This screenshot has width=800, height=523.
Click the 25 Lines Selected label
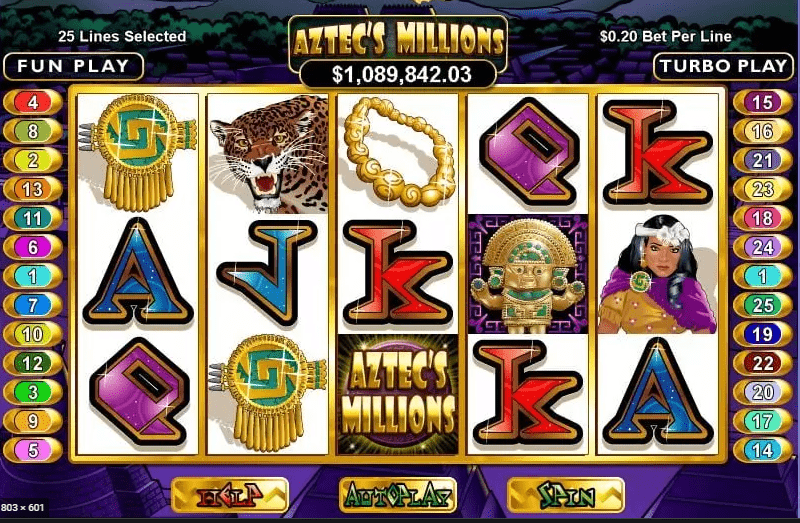tap(122, 36)
